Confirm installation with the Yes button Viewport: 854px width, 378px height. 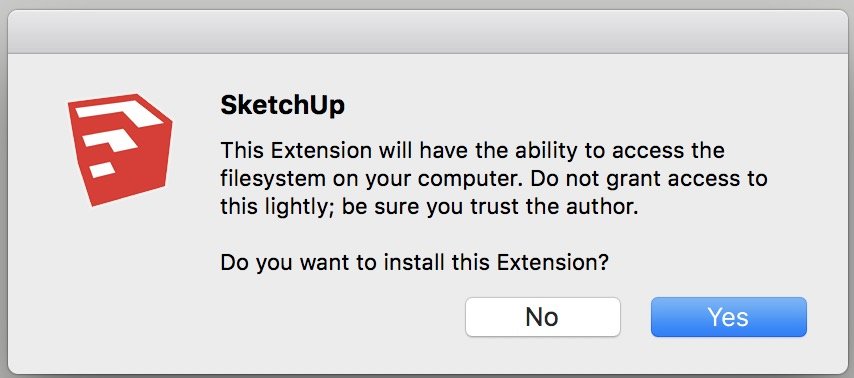click(x=728, y=317)
